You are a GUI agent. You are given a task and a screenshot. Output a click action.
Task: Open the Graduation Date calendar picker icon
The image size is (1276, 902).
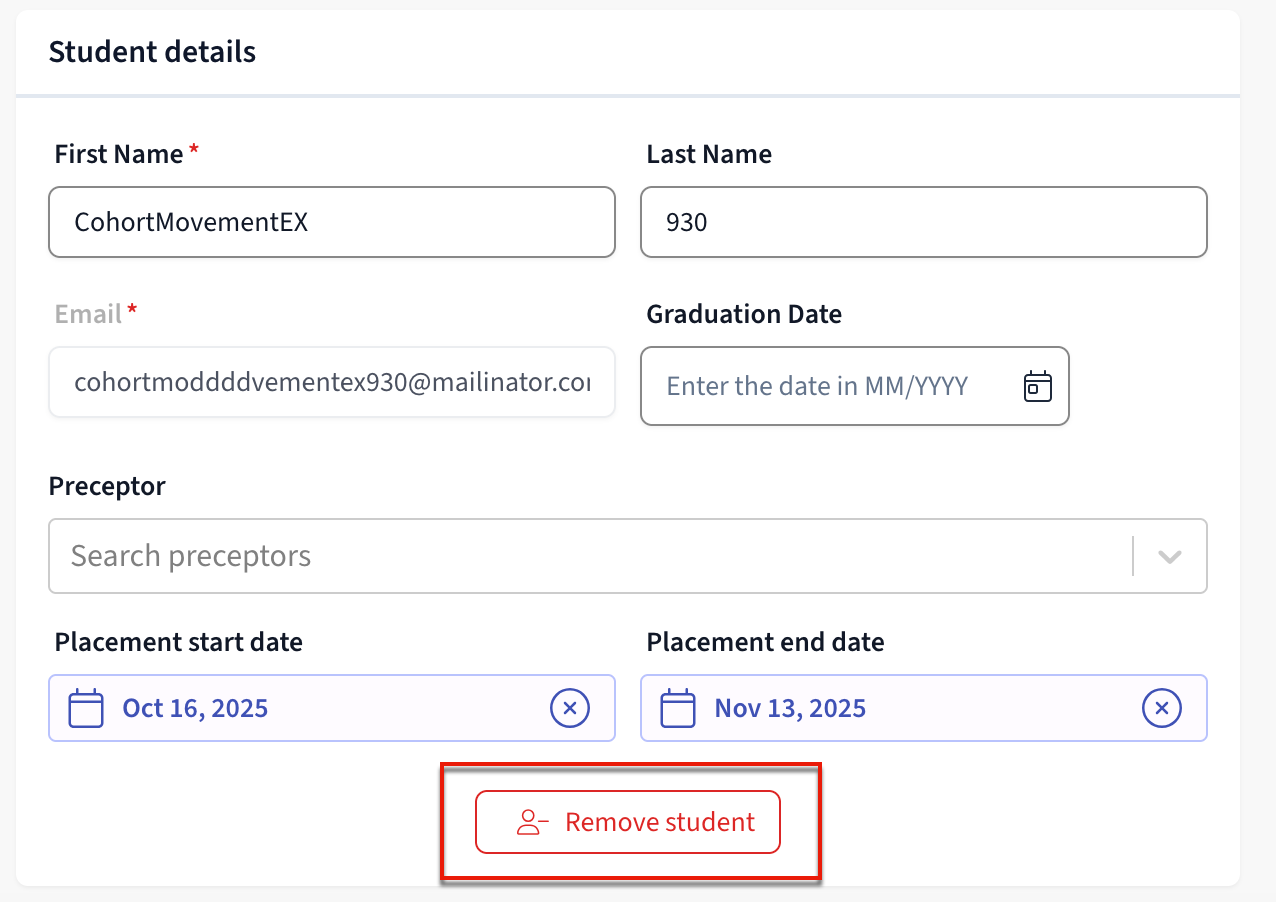click(1038, 386)
